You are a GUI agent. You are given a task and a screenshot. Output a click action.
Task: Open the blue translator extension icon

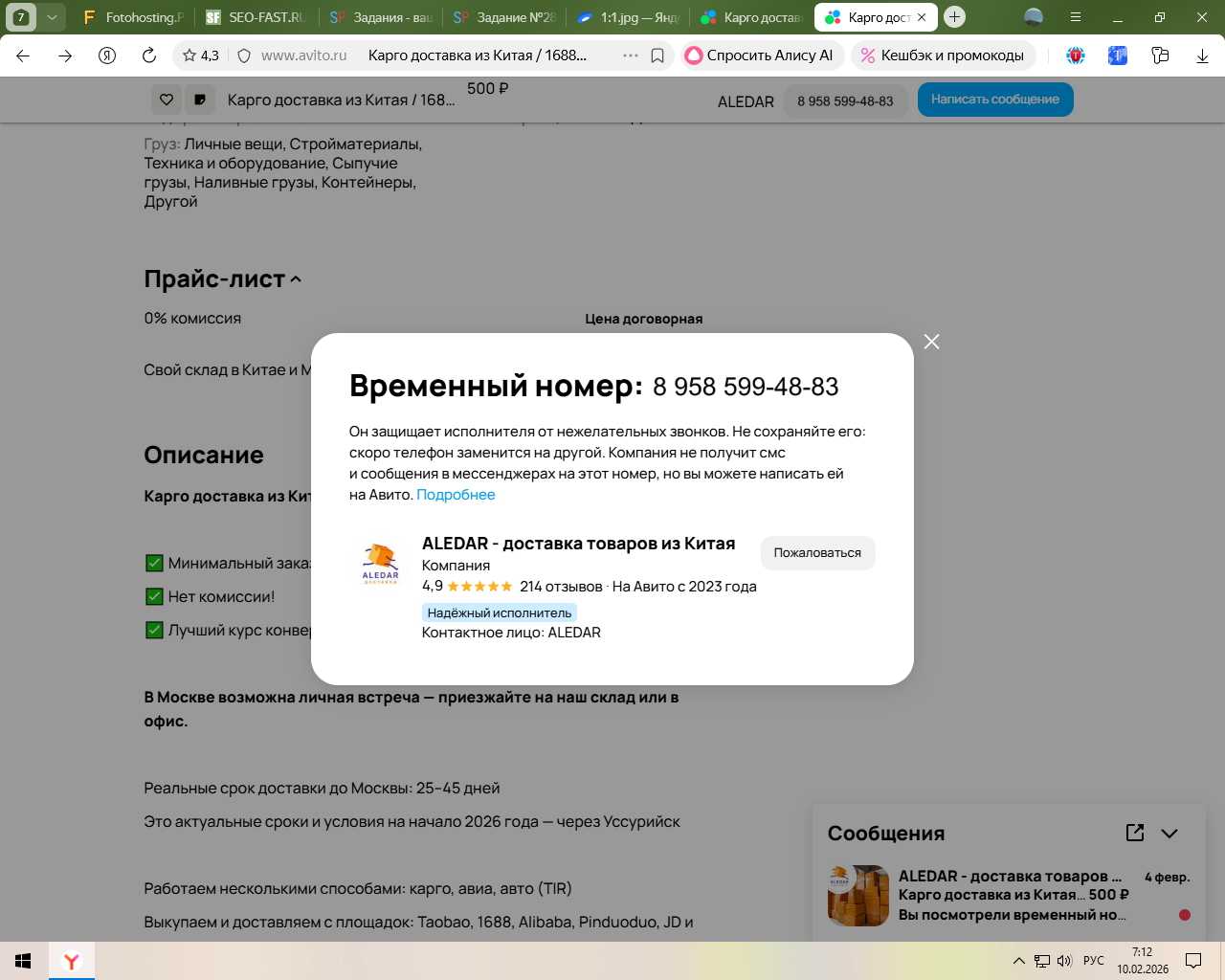pos(1118,56)
